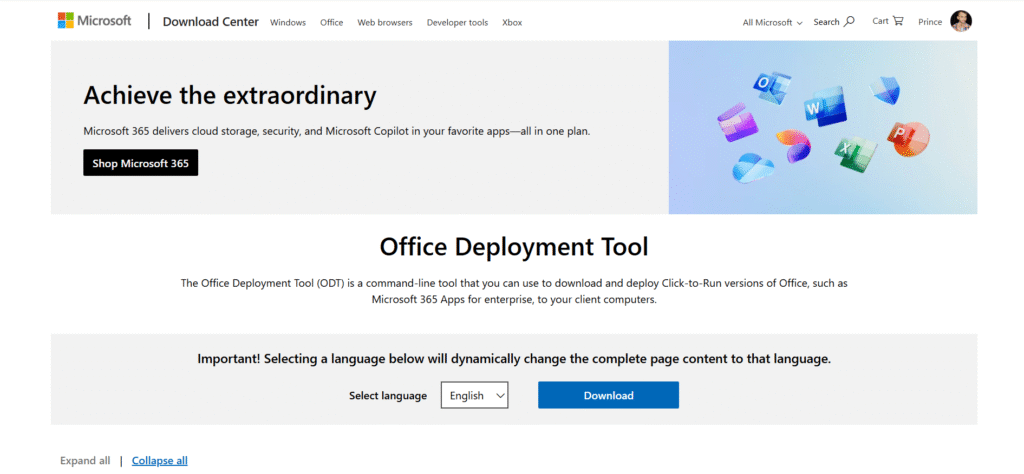Open the Select language dropdown
This screenshot has height=474, width=1024.
[x=474, y=396]
